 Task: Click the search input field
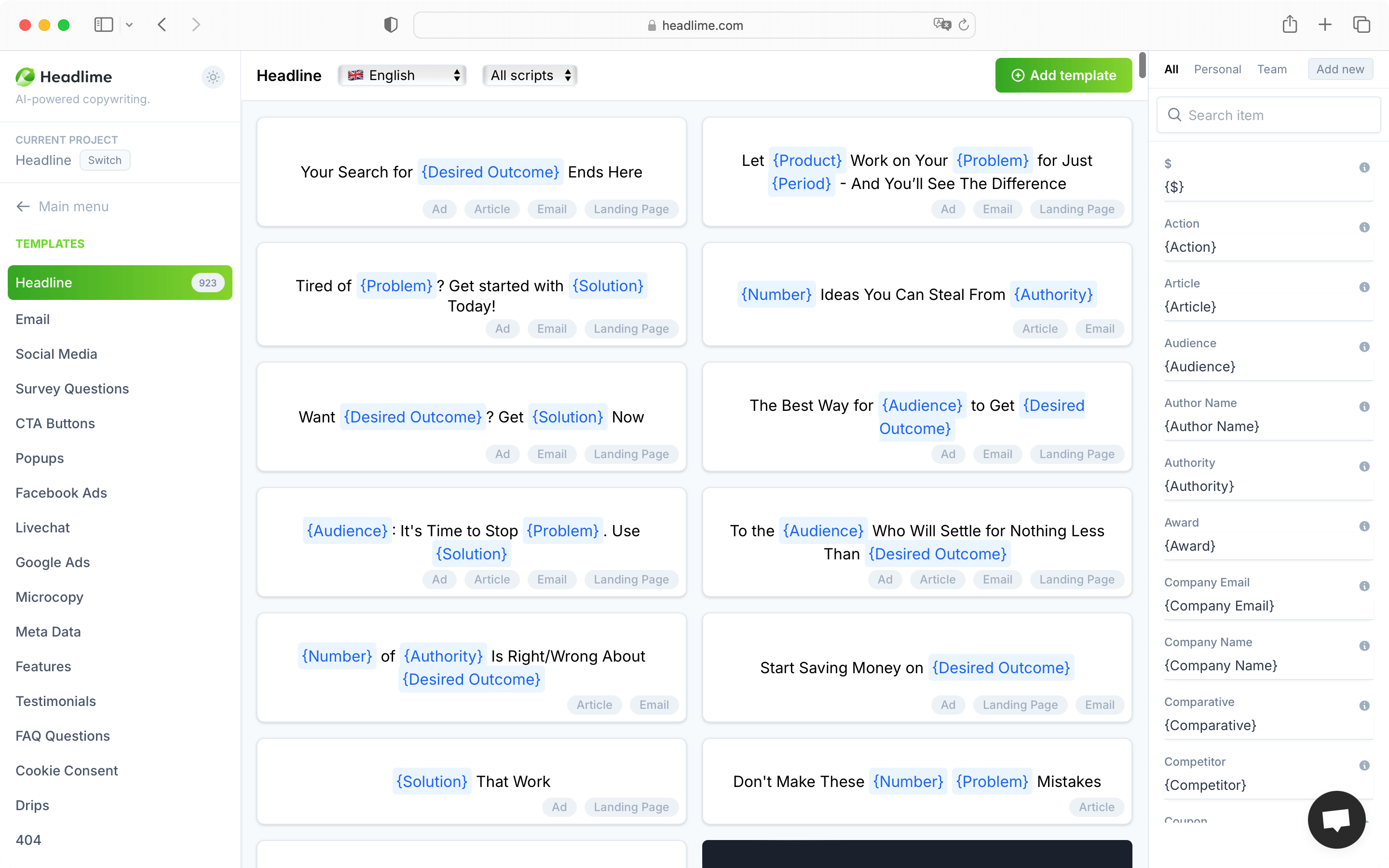tap(1269, 115)
